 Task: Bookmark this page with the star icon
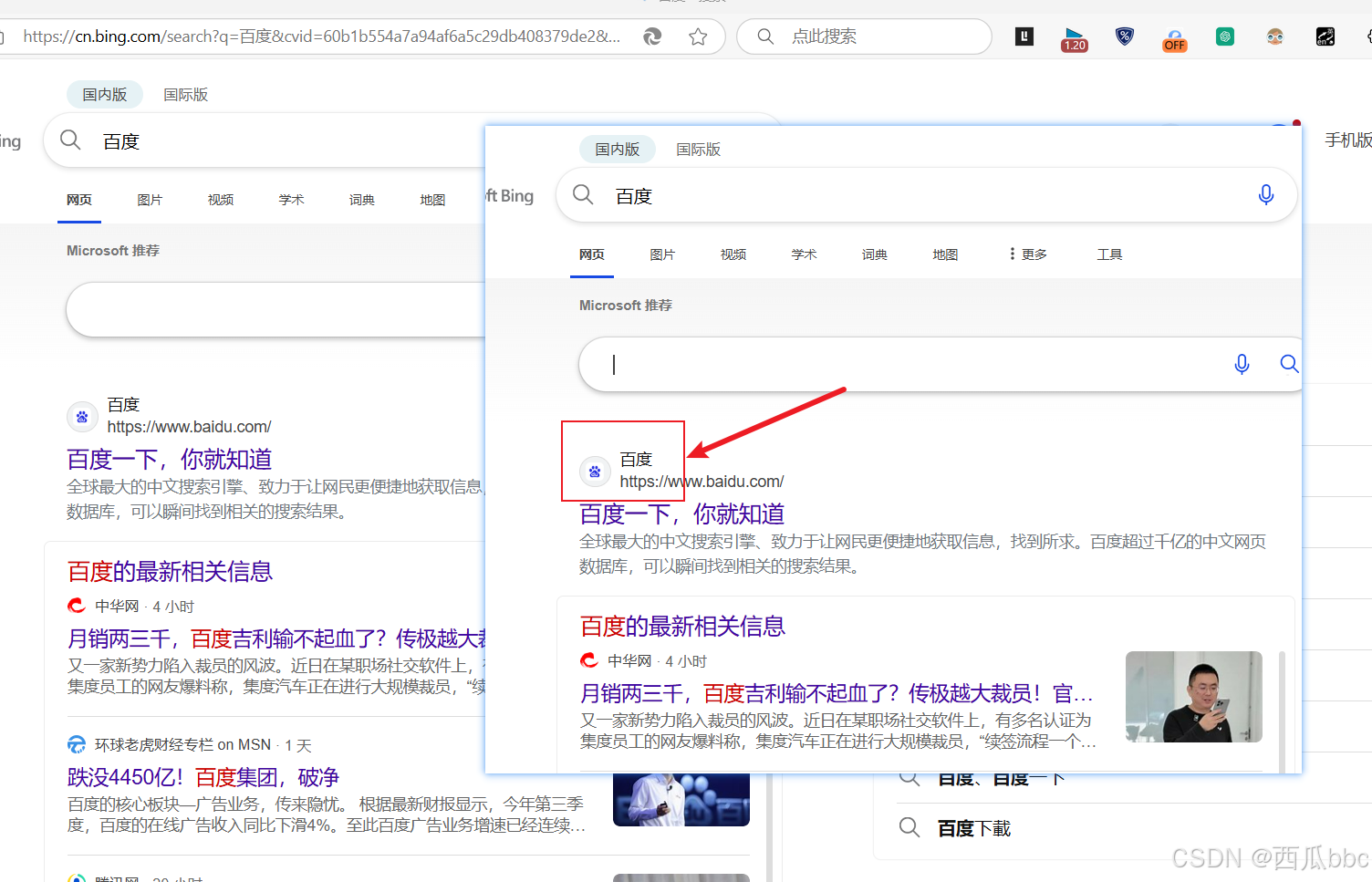pos(698,36)
